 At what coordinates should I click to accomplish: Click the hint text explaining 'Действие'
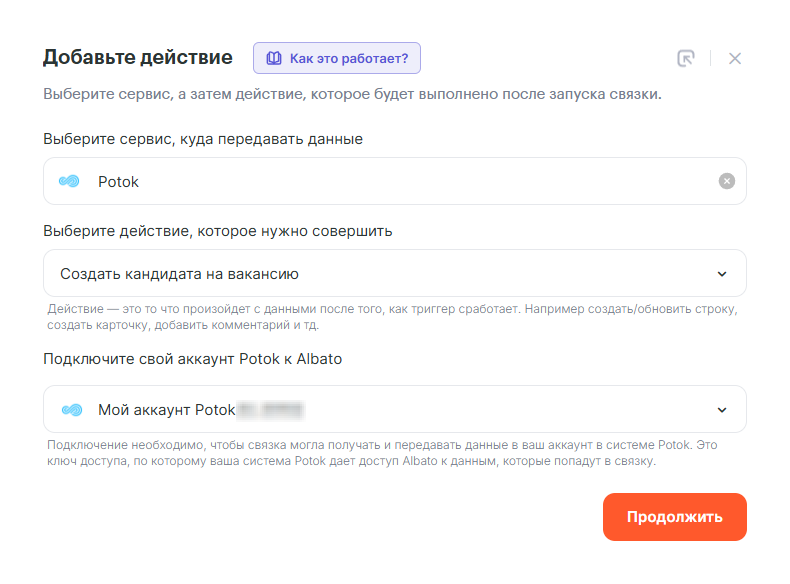(x=392, y=317)
